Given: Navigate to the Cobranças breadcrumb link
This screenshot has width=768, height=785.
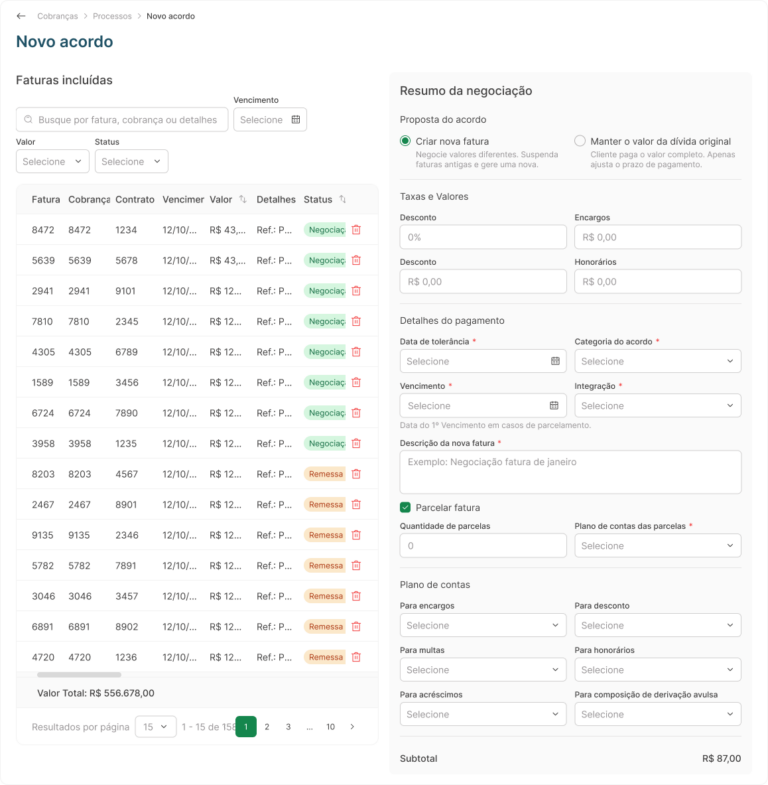Looking at the screenshot, I should pos(58,16).
